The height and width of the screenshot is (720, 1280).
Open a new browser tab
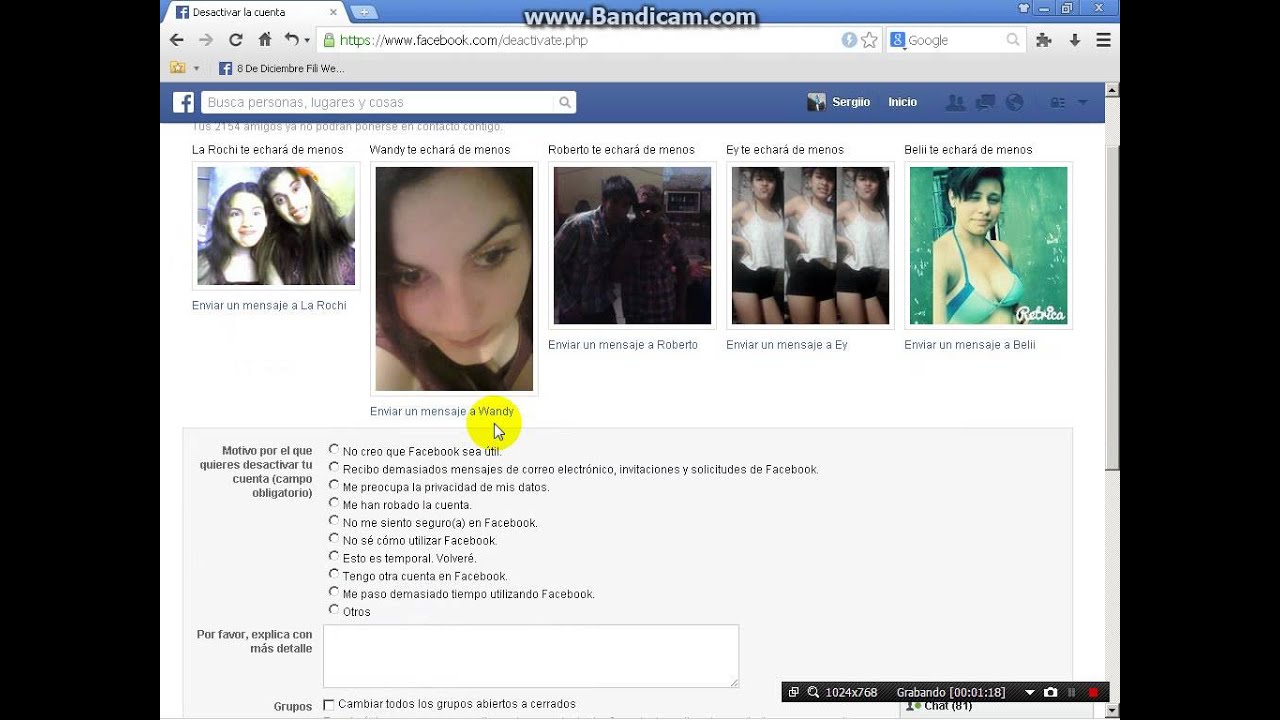[x=364, y=12]
